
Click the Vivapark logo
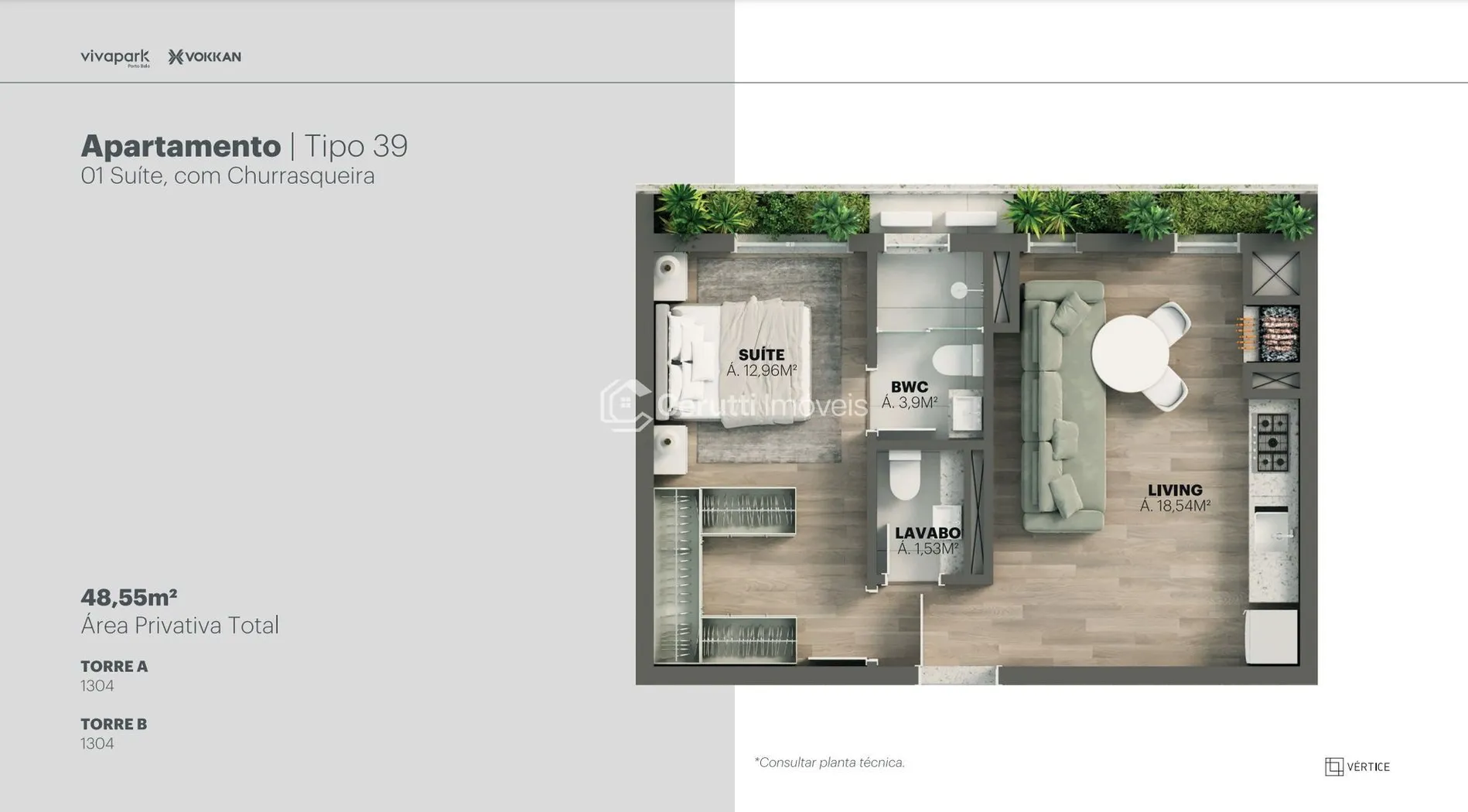click(x=114, y=58)
